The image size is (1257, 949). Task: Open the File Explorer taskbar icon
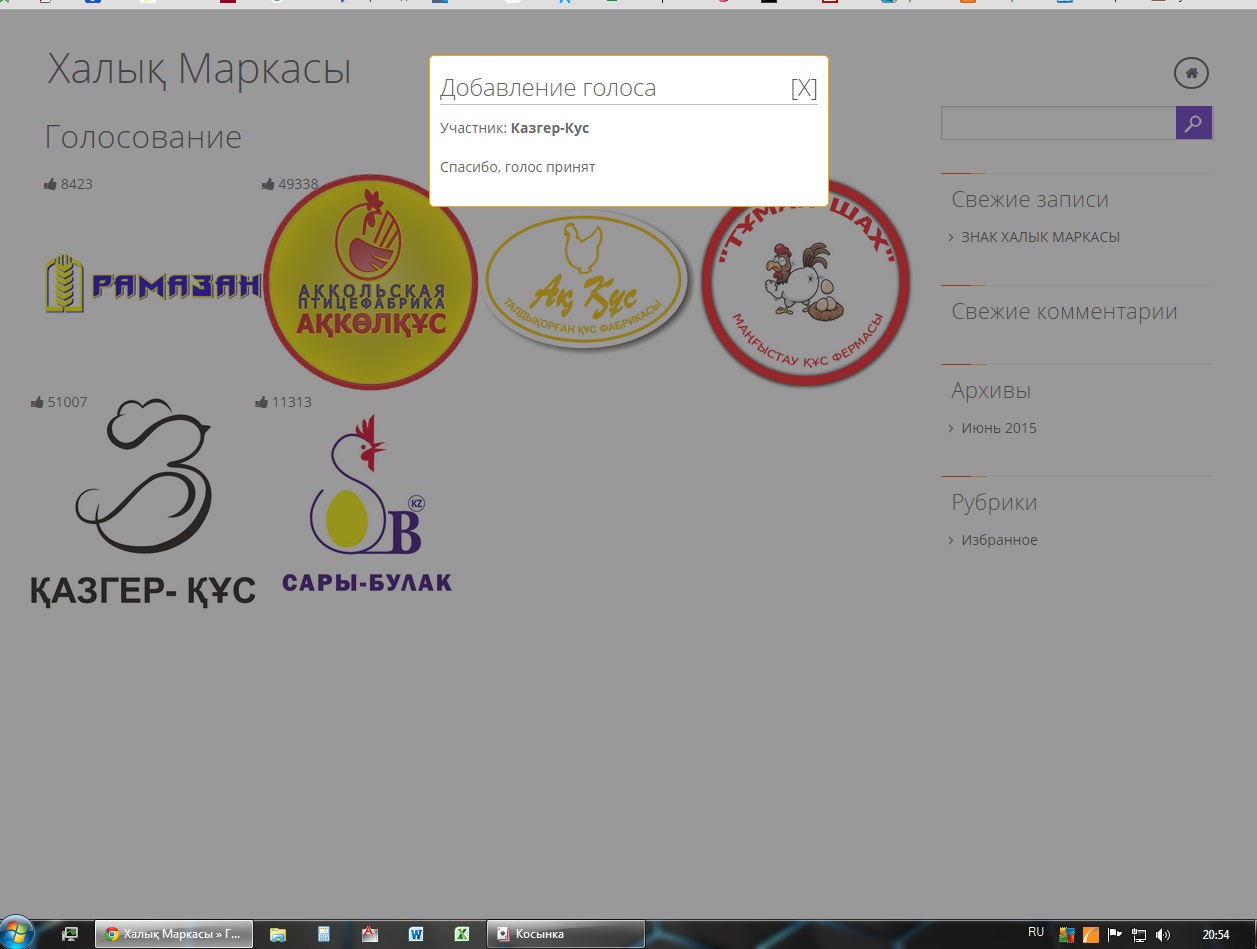(278, 934)
